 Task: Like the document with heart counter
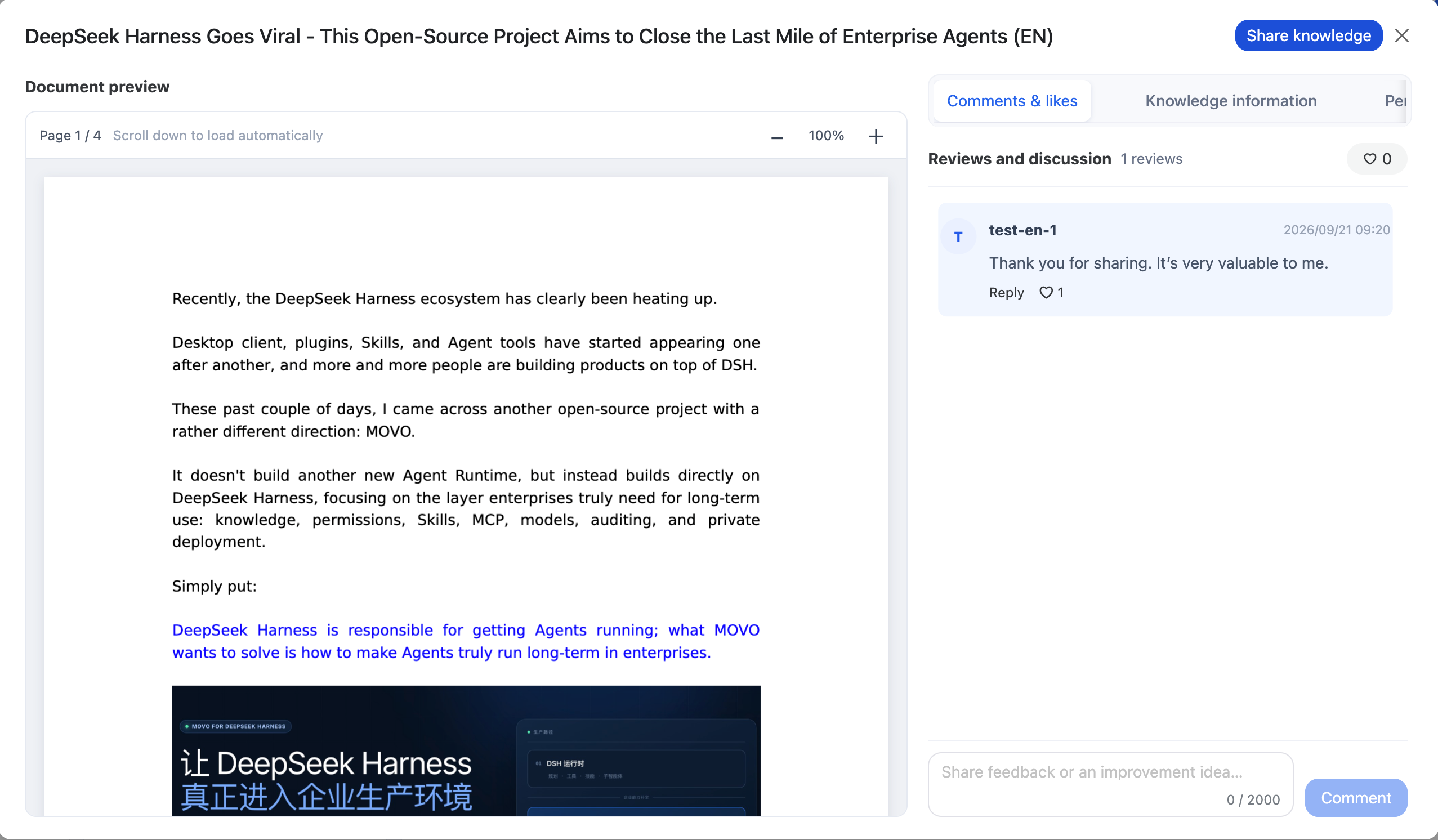coord(1377,159)
